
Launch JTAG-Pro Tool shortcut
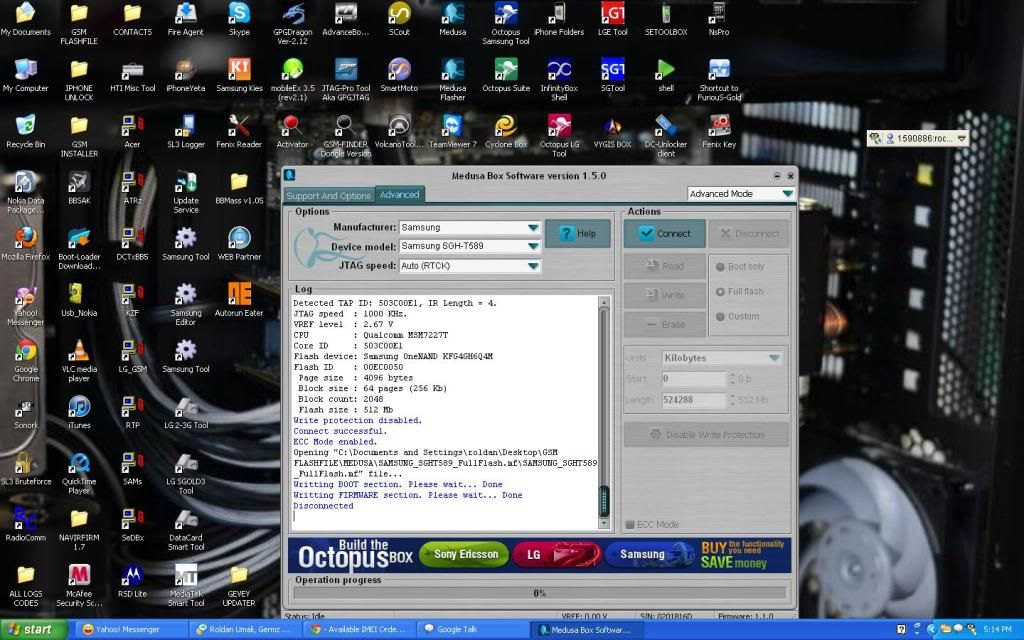[x=346, y=80]
